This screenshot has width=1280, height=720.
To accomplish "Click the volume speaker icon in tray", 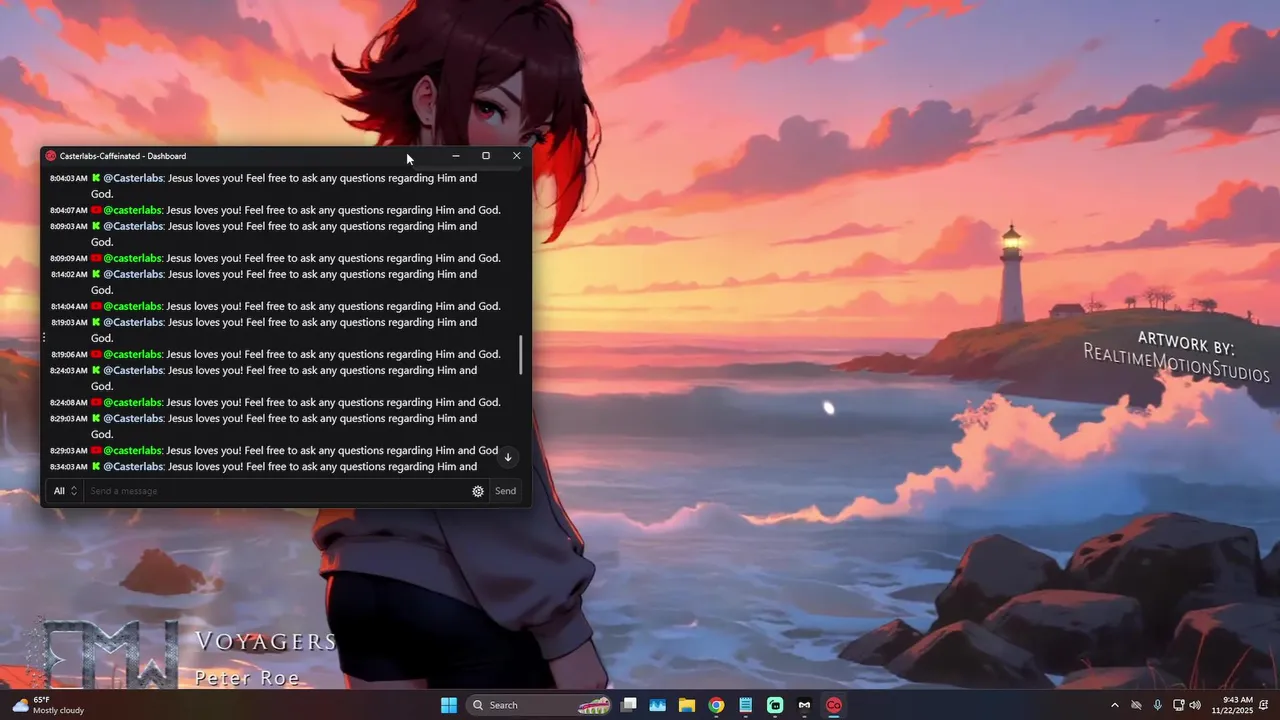I will (1195, 705).
